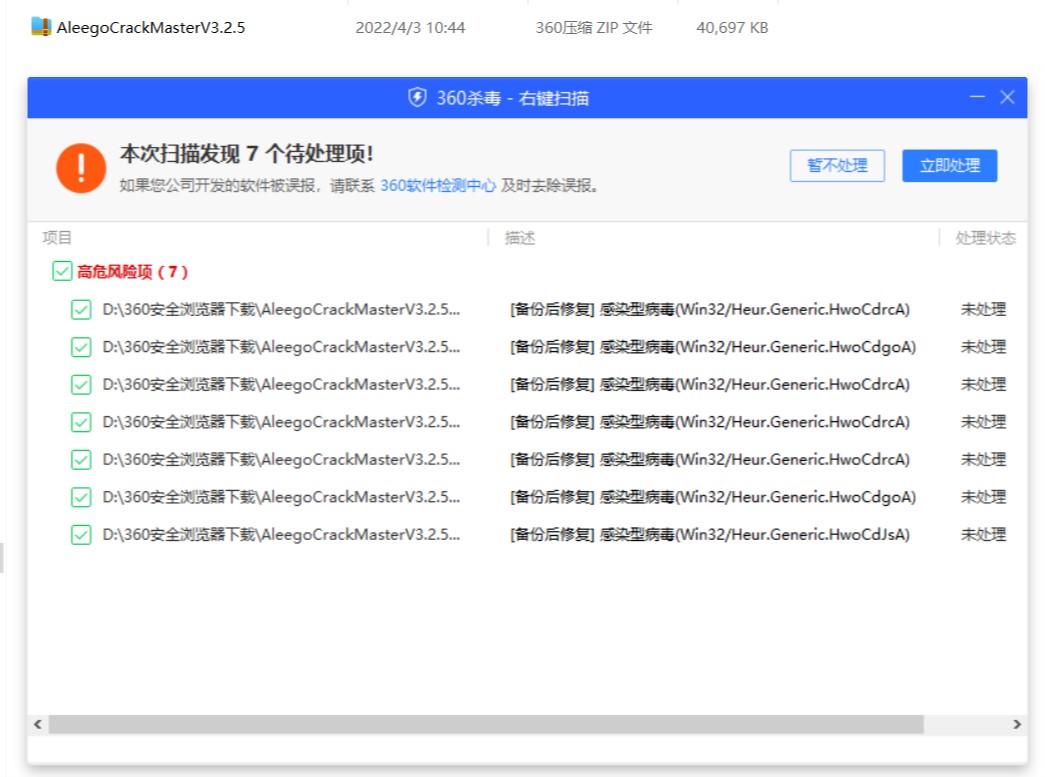Click the 暂不处理 button
This screenshot has width=1045, height=777.
pos(837,165)
